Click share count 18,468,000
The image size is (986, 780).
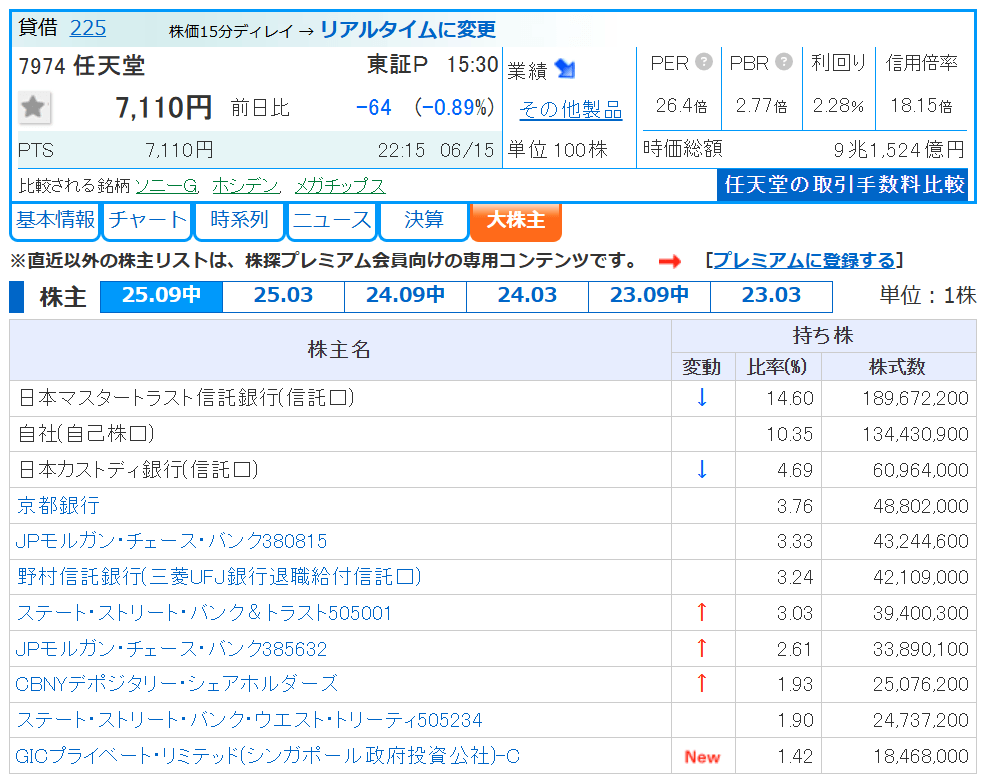click(x=921, y=756)
